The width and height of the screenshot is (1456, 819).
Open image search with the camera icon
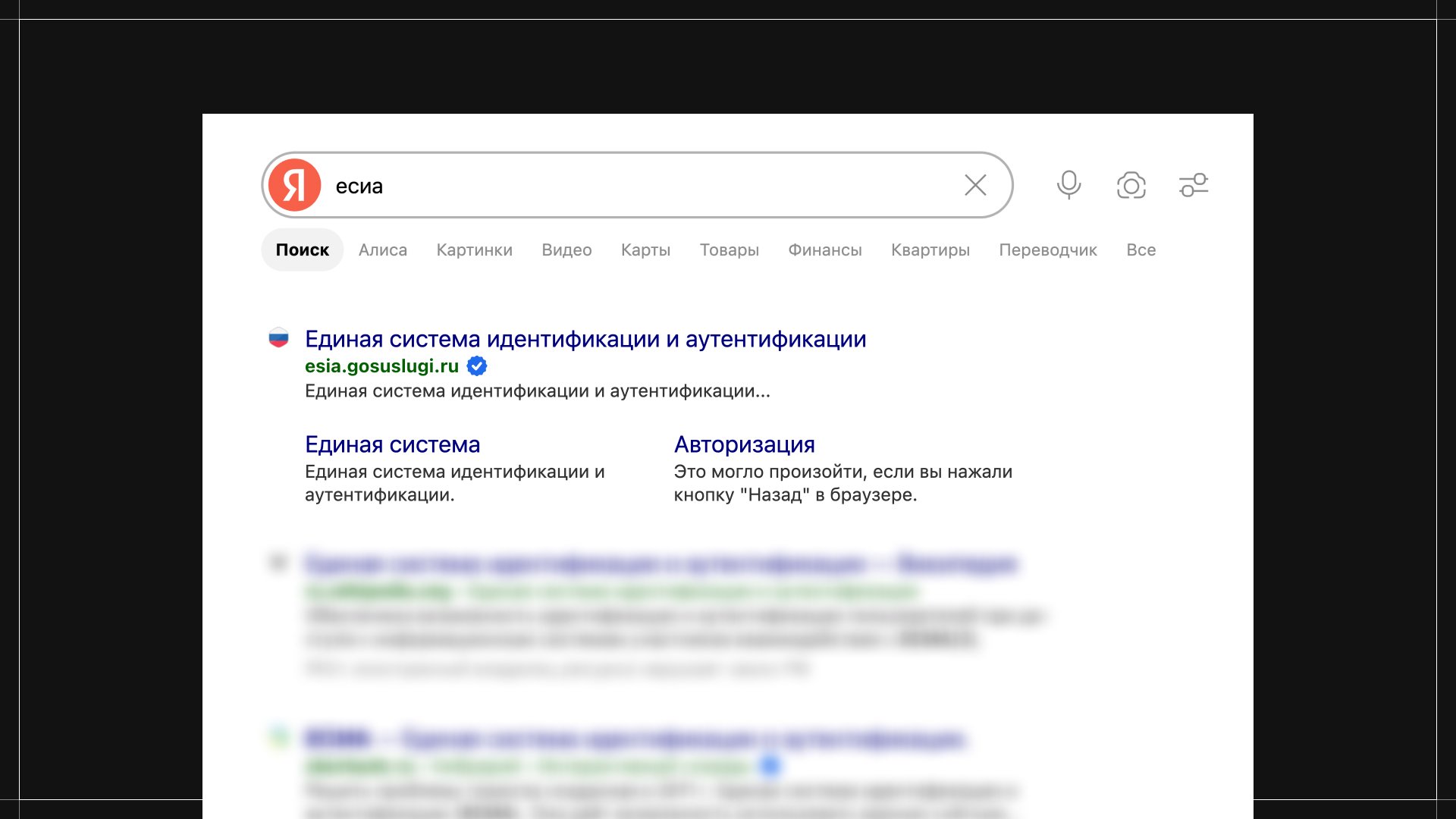click(1131, 185)
